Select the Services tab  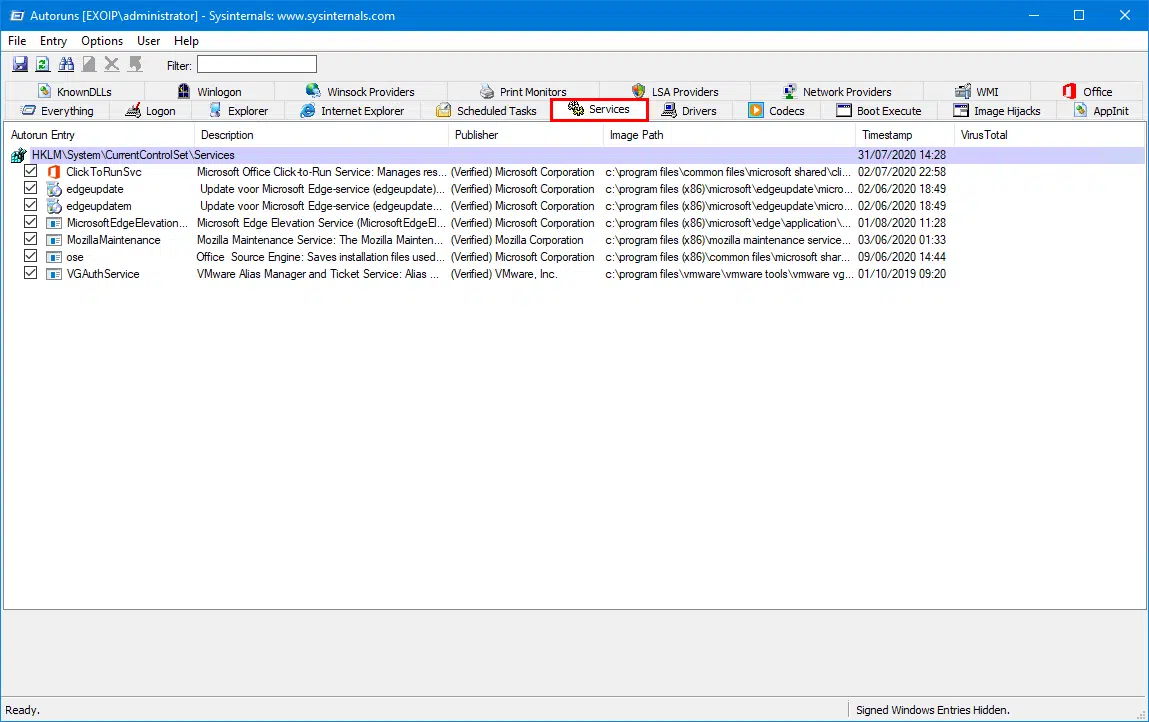tap(599, 109)
